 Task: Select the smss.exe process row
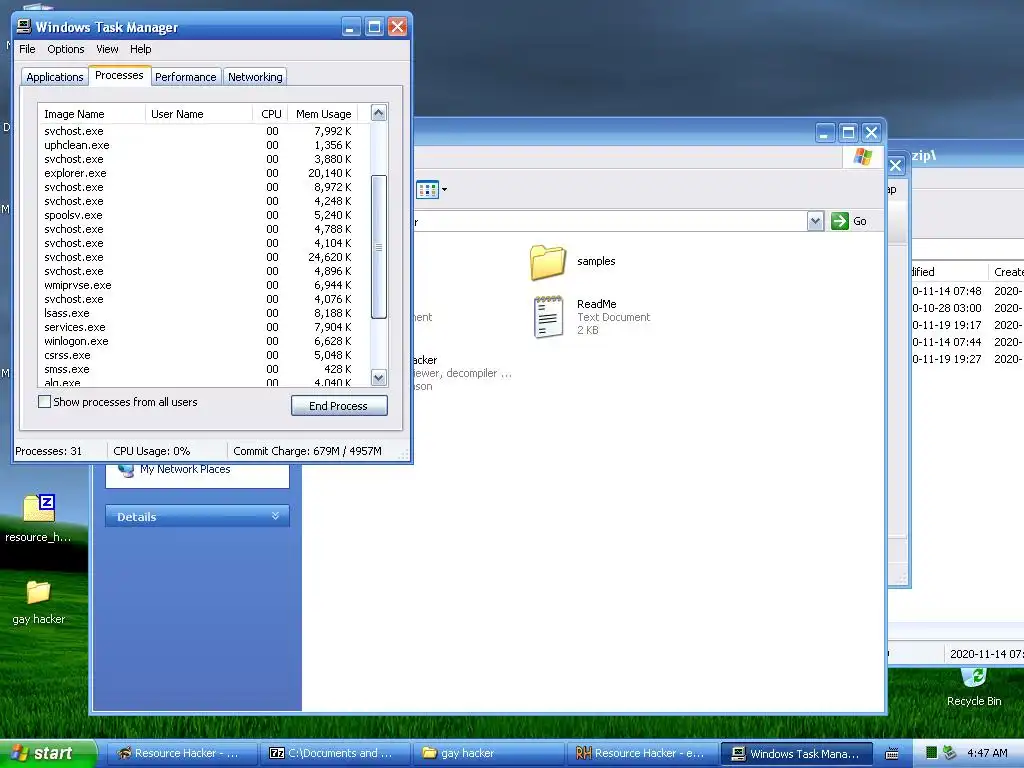tap(204, 369)
